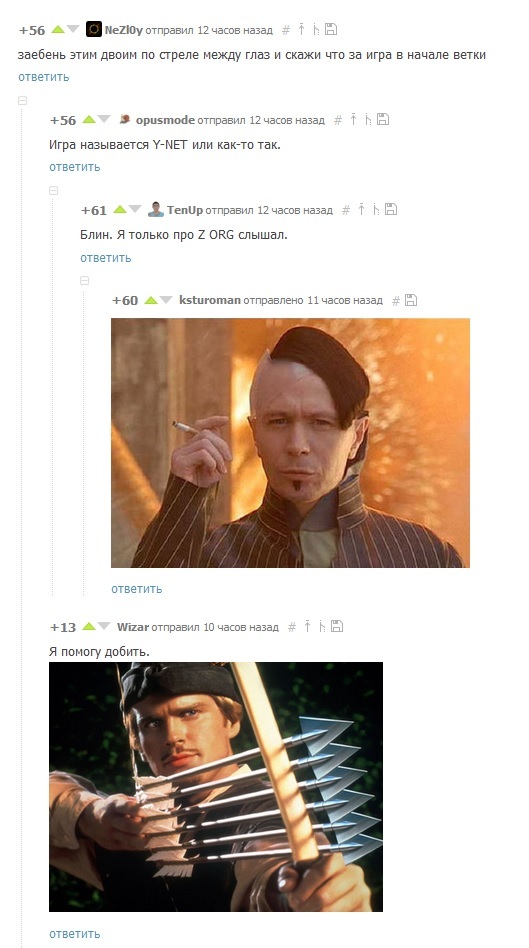Copy the # permalink of opusmode's comment
Image resolution: width=529 pixels, height=948 pixels.
(338, 120)
